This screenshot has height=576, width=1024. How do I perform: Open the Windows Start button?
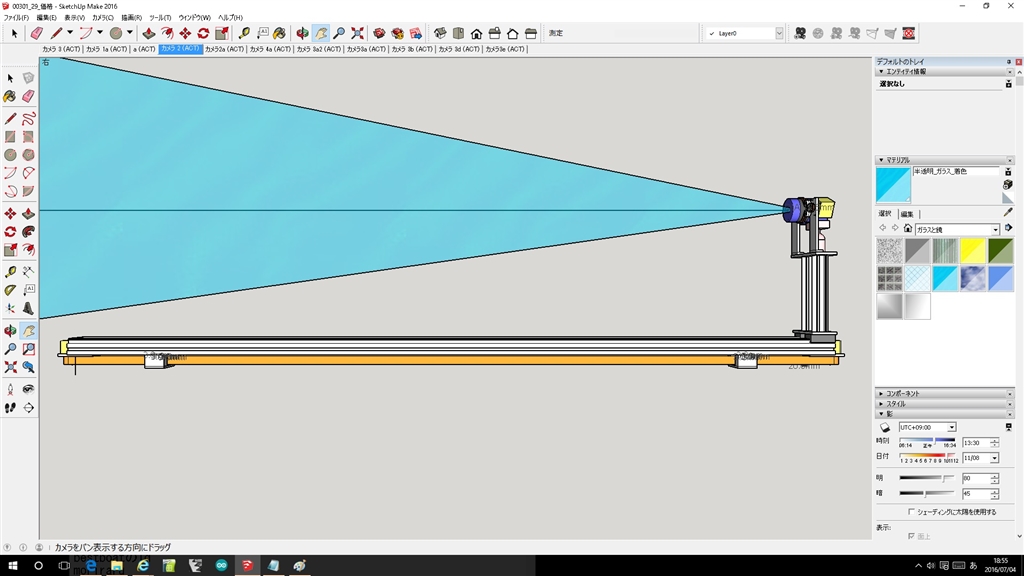[x=12, y=566]
